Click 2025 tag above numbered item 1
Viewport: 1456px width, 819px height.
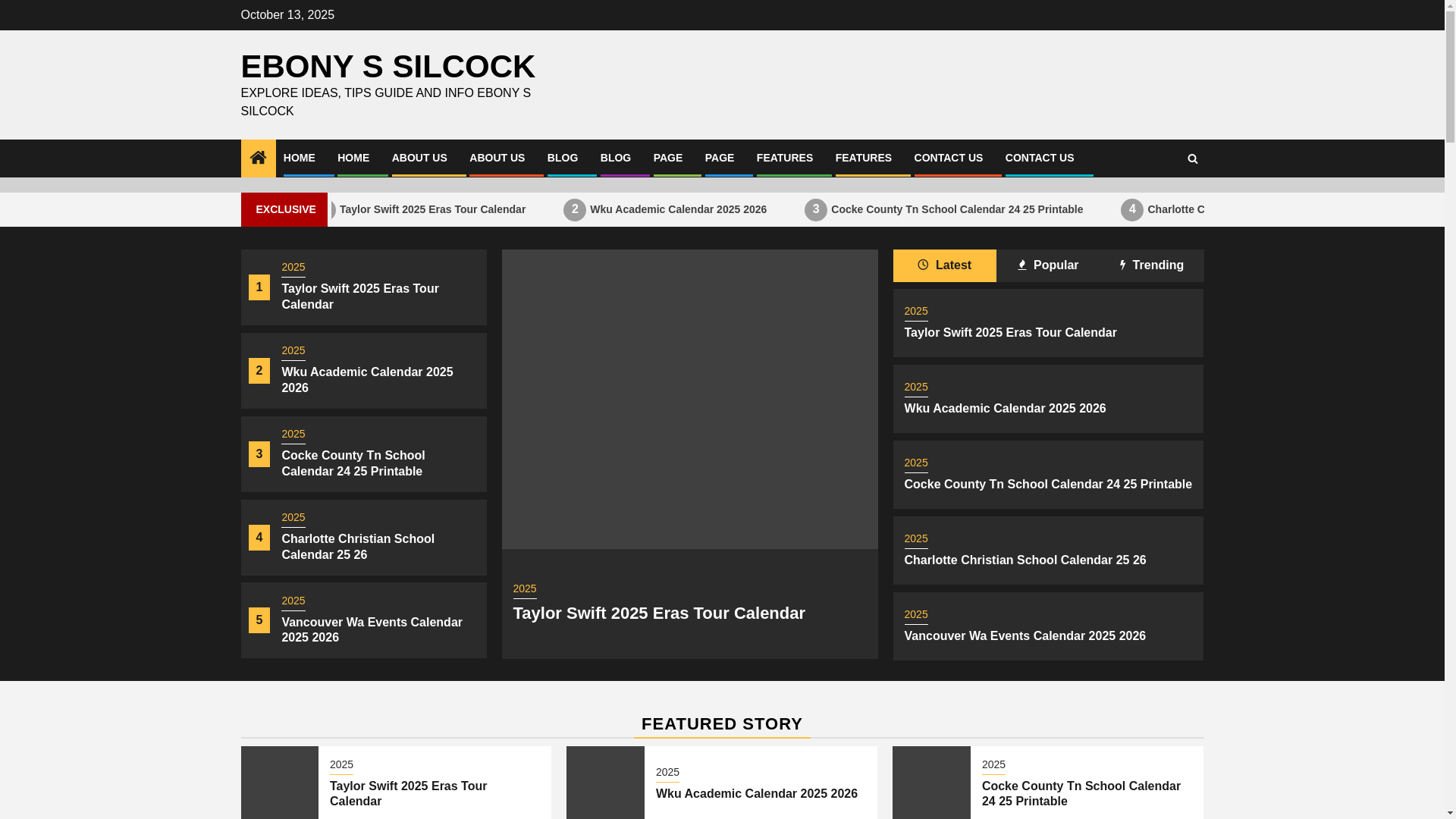coord(293,268)
